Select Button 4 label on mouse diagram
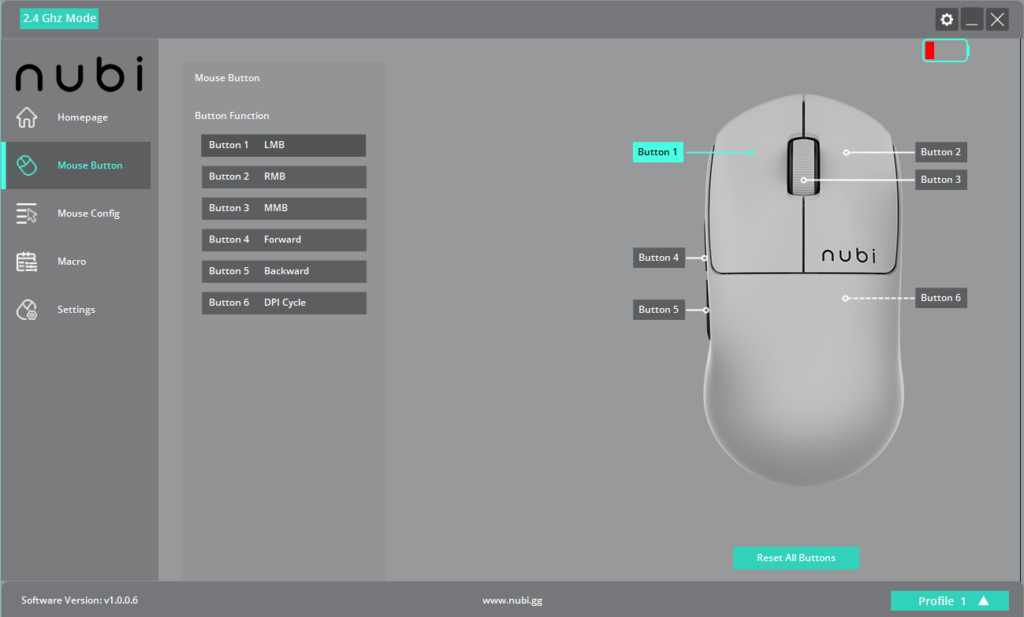Image resolution: width=1024 pixels, height=617 pixels. click(658, 258)
